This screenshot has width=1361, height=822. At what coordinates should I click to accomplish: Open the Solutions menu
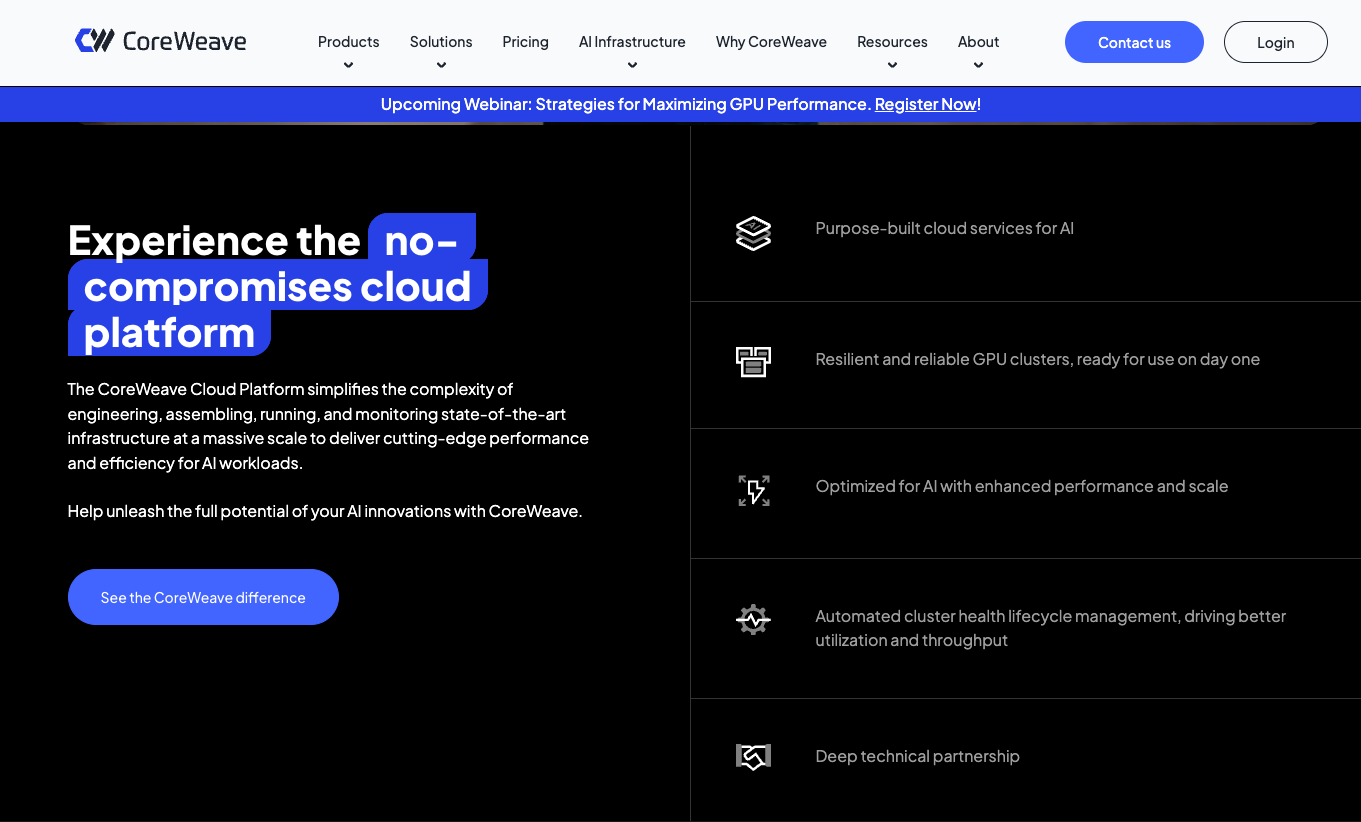pos(441,42)
